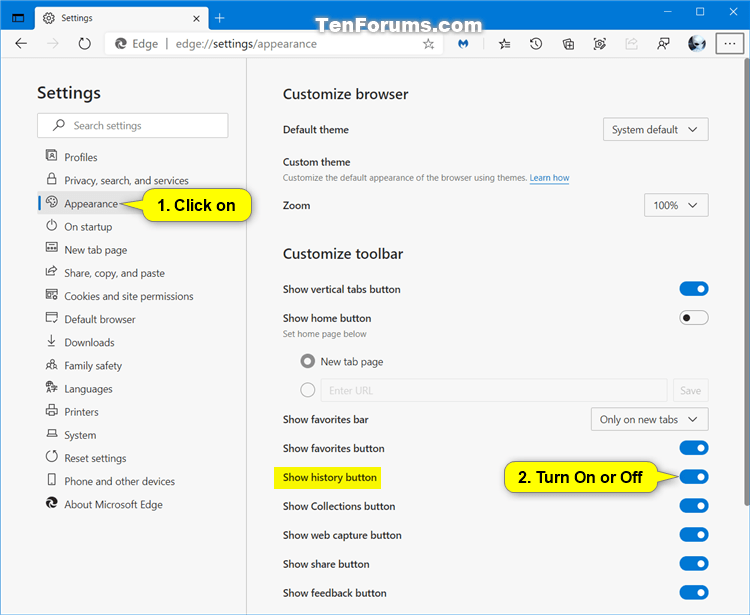The image size is (750, 615).
Task: Toggle Show favorites button switch
Action: tap(694, 448)
